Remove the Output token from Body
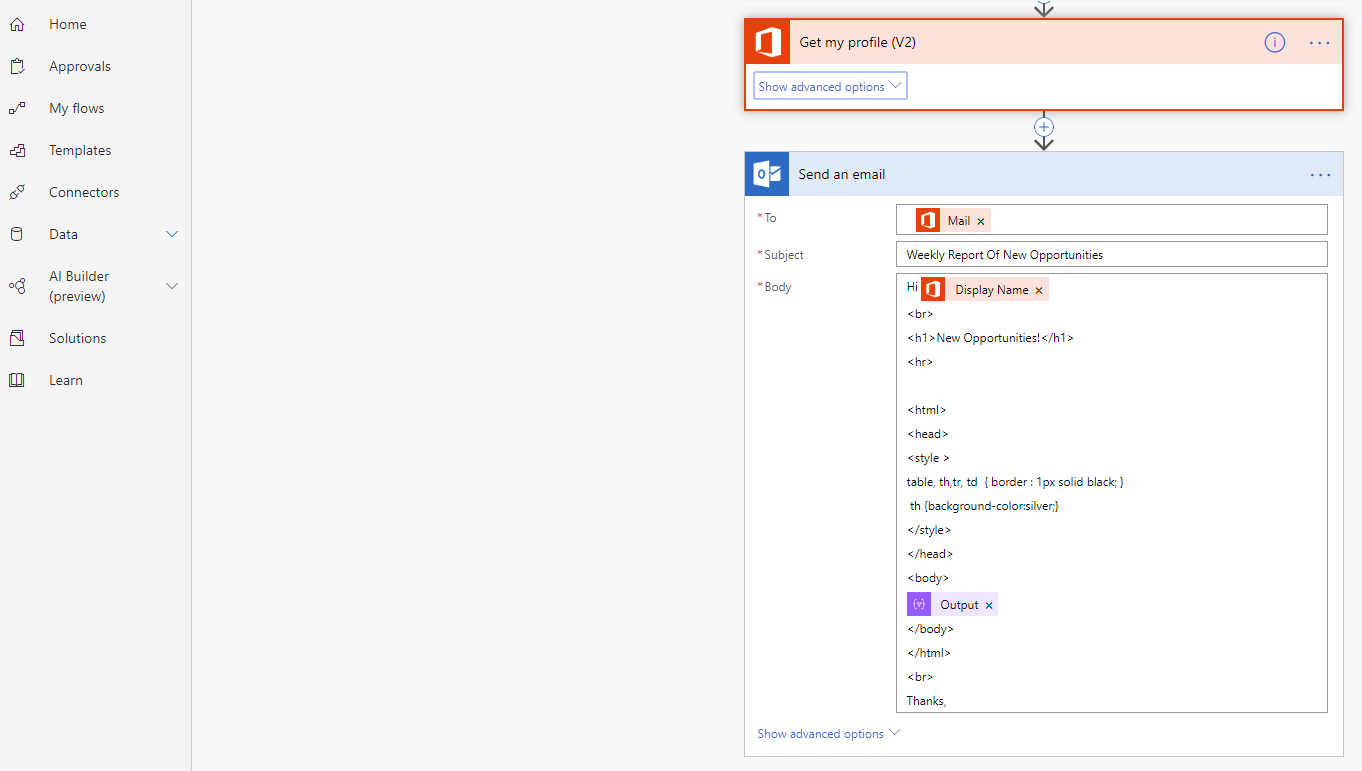 click(989, 605)
